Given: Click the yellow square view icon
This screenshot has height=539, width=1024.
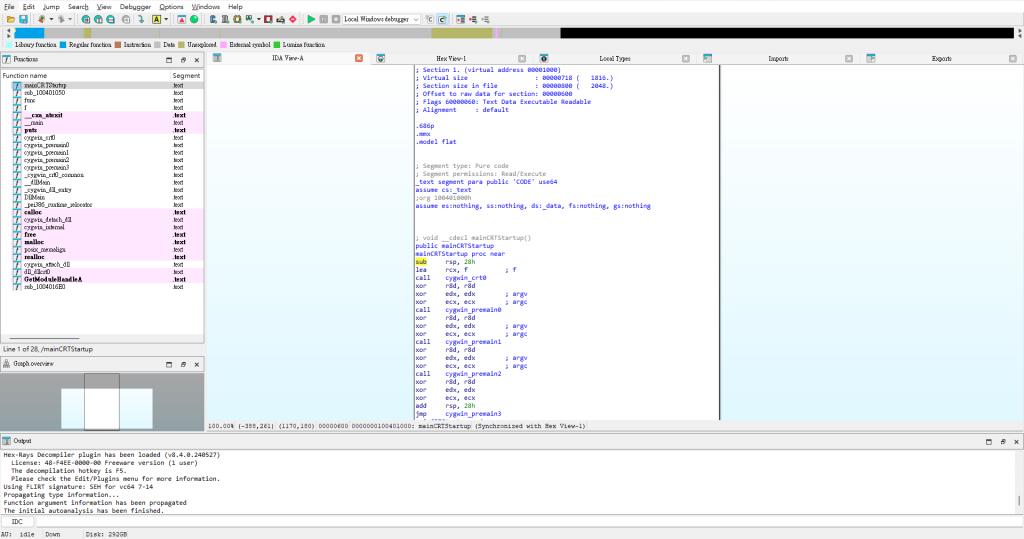Looking at the screenshot, I should (237, 20).
